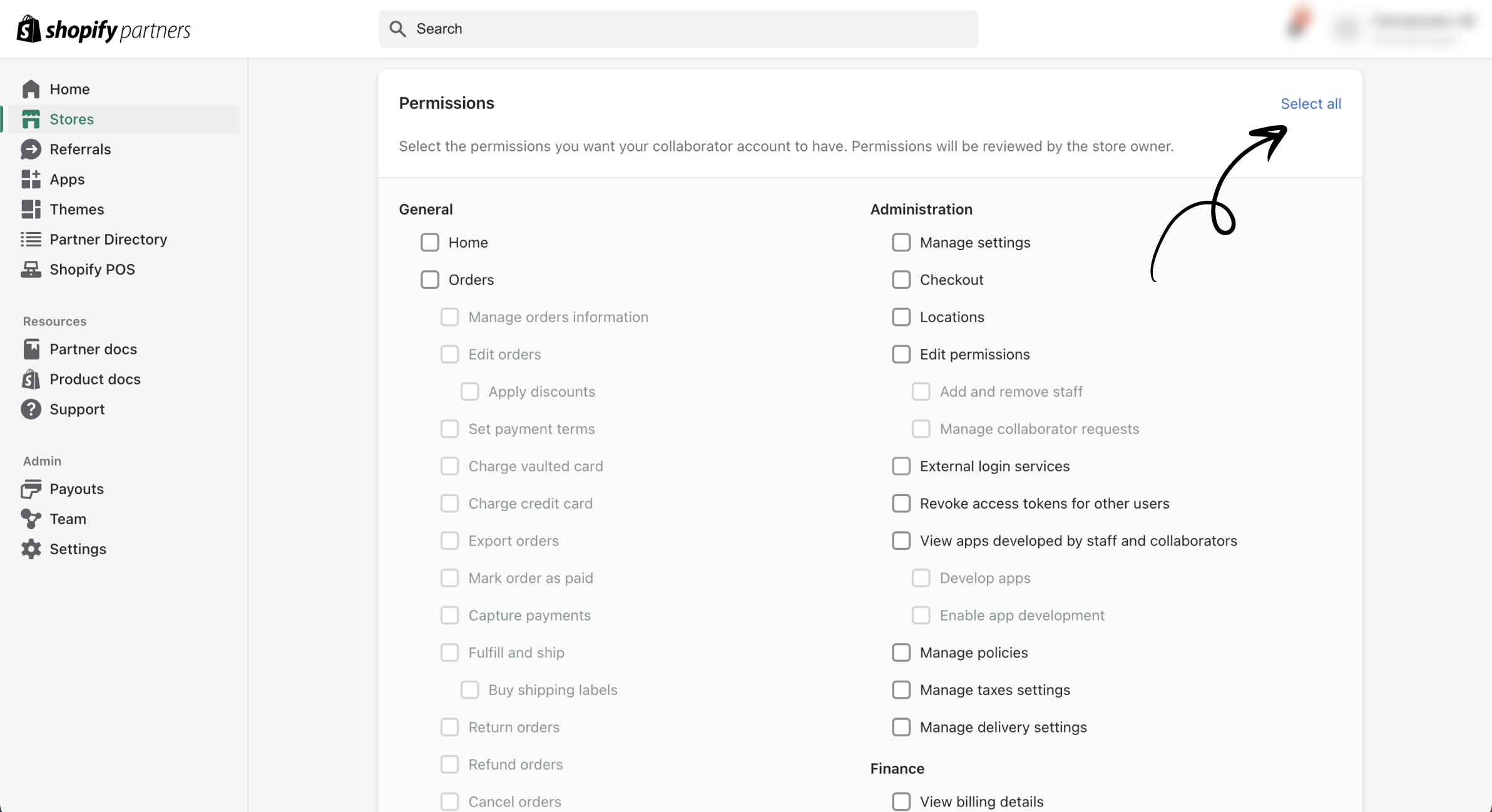
Task: Open Referrals in the sidebar
Action: (x=80, y=150)
